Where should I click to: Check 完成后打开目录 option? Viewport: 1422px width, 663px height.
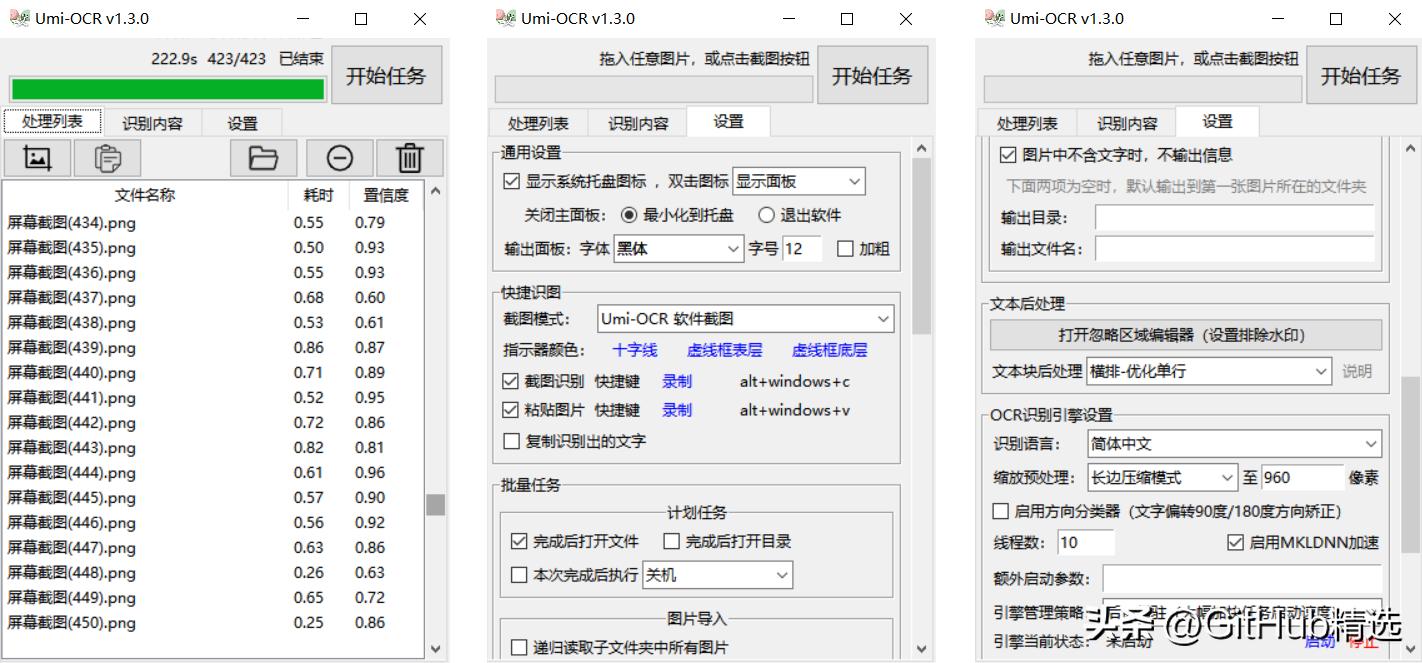[x=670, y=541]
